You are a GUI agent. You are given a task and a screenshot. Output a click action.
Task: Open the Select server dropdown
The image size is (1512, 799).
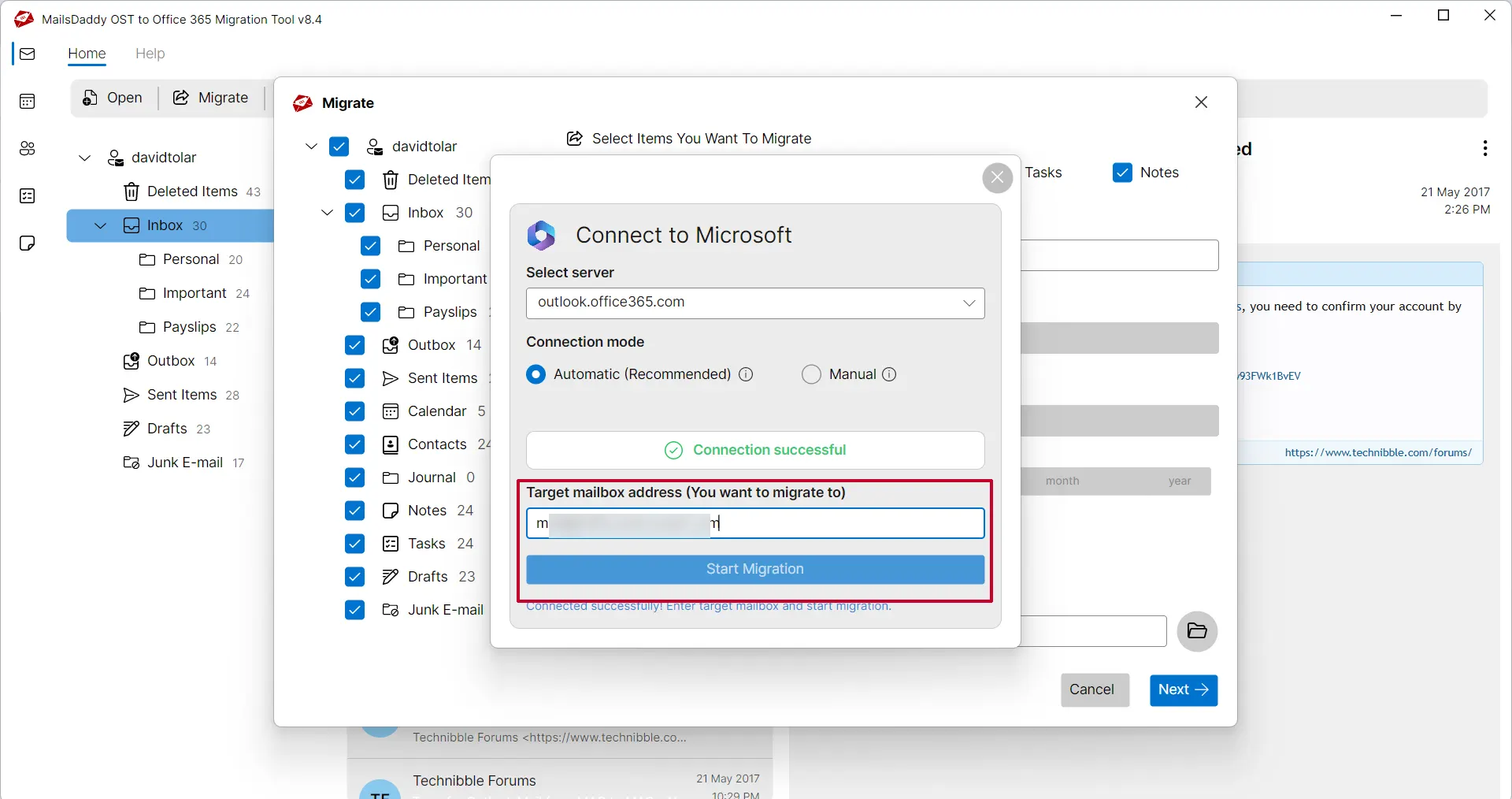[755, 303]
